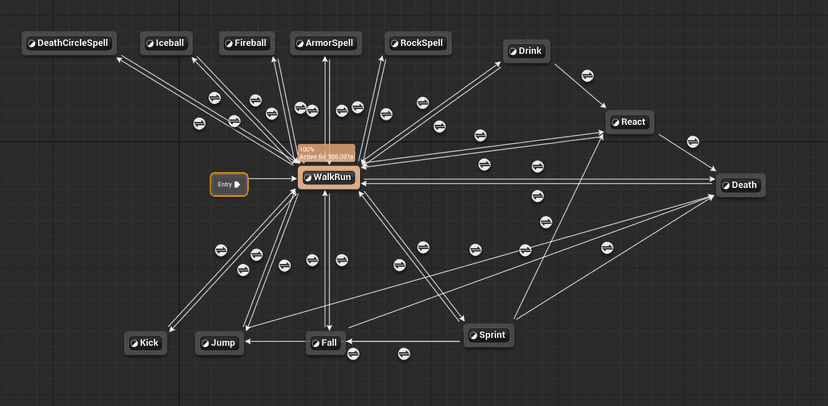Click the leftmost transition icon below WalkRun
Image resolution: width=828 pixels, height=406 pixels.
(221, 249)
